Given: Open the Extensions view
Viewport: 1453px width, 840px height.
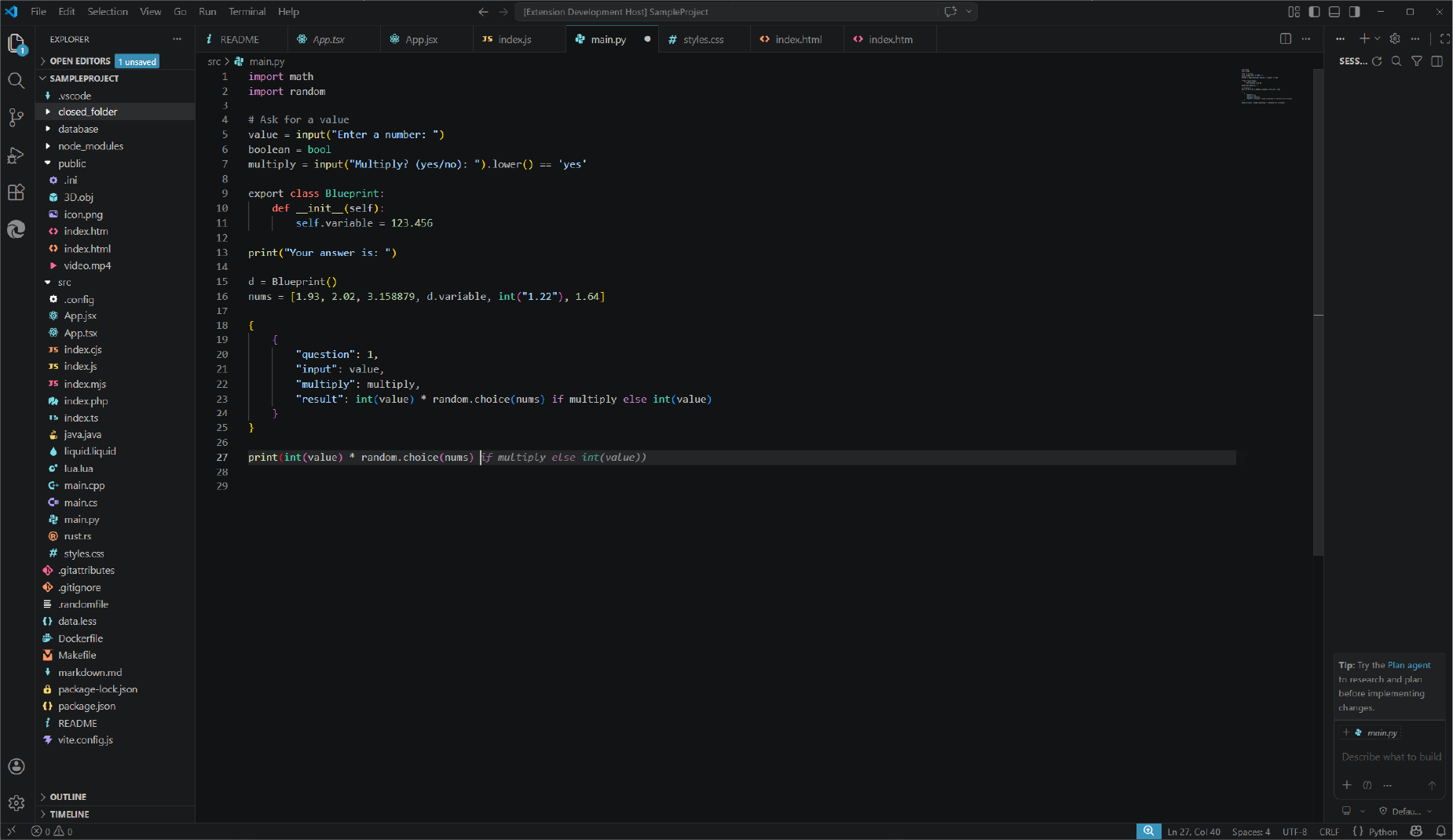Looking at the screenshot, I should point(16,192).
